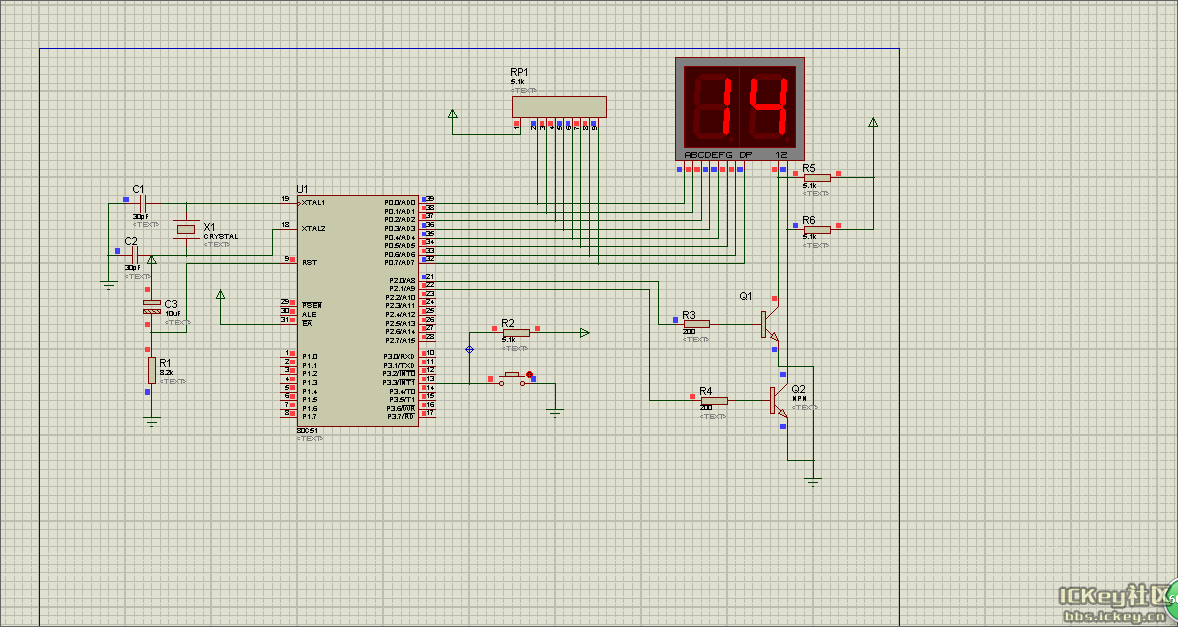
Task: Select the X1 crystal symbol
Action: 186,229
